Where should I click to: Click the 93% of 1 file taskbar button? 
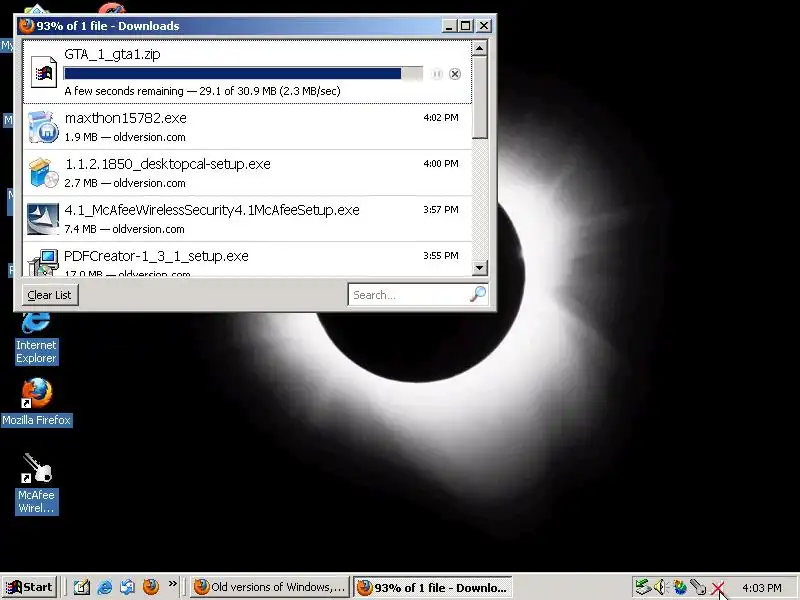point(433,587)
